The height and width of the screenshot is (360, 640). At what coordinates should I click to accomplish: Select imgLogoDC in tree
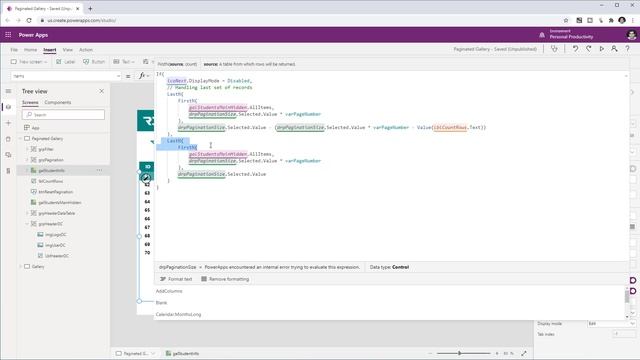56,235
